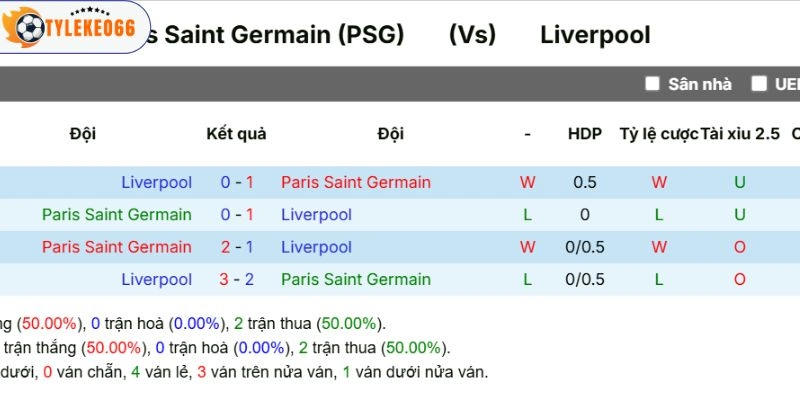Click the Liverpool title in page heading
Screen dimensions: 800x400
coord(595,35)
